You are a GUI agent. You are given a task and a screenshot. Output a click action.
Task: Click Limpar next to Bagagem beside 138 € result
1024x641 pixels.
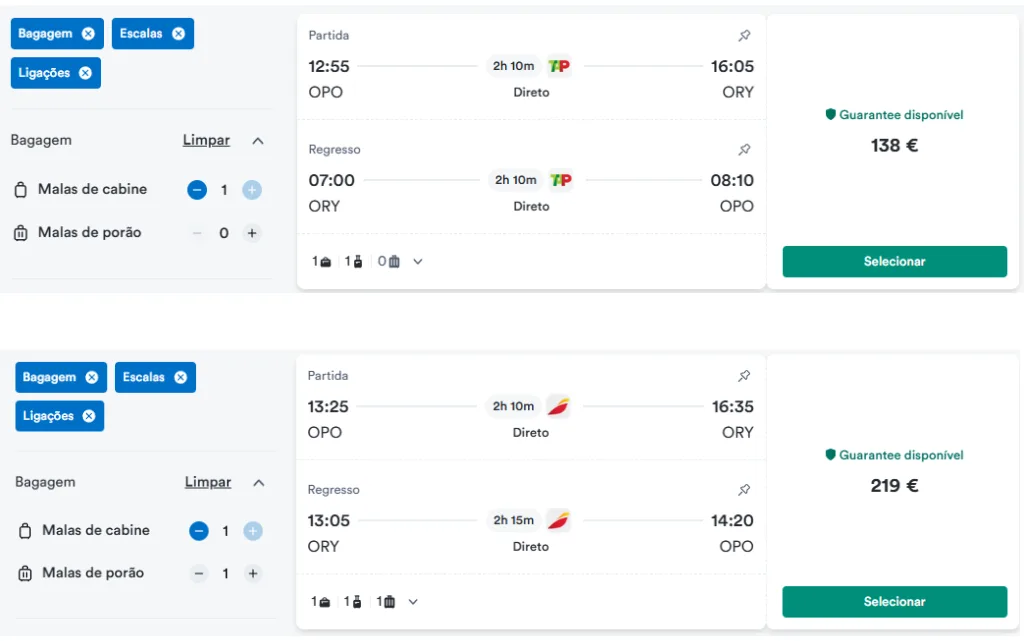[x=206, y=141]
